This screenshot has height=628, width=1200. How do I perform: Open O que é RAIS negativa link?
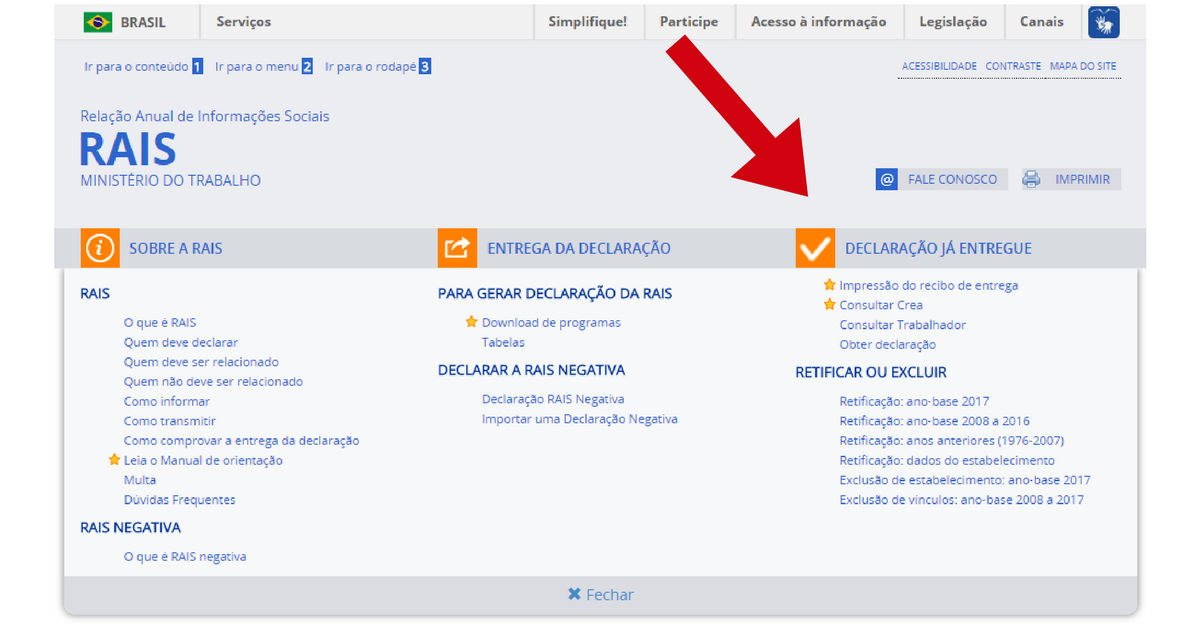(x=185, y=556)
